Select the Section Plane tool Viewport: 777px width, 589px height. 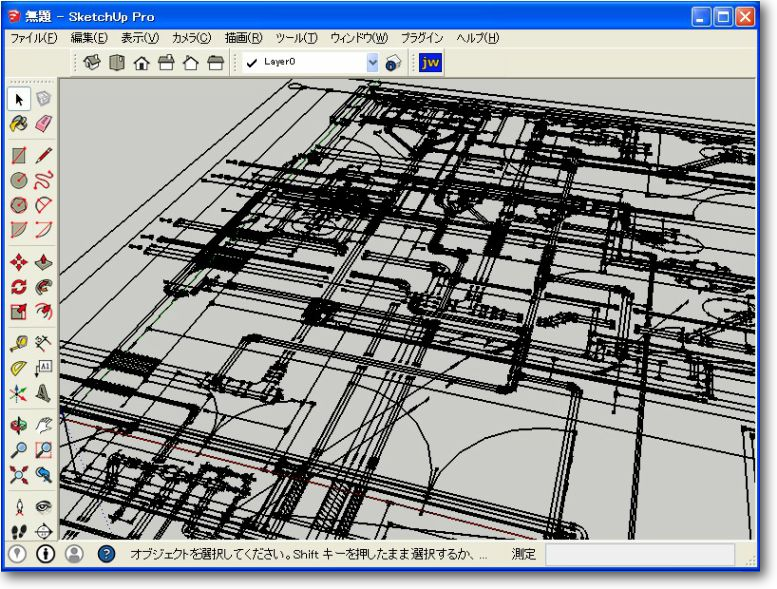tap(44, 531)
